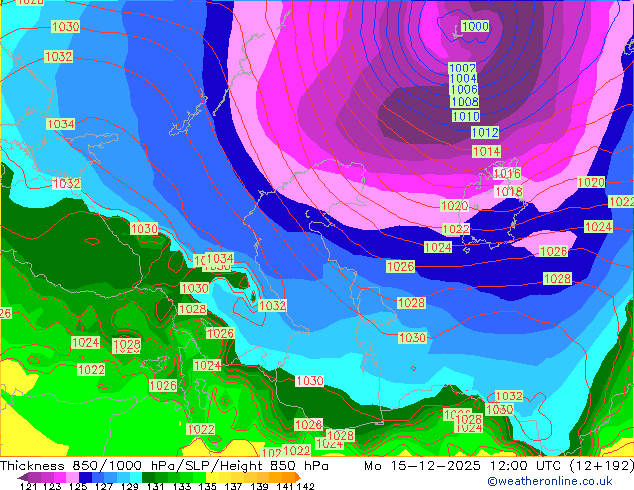Screen dimensions: 634x490
Task: Pick the magenta legend swatch near 123
Action: tap(60, 477)
